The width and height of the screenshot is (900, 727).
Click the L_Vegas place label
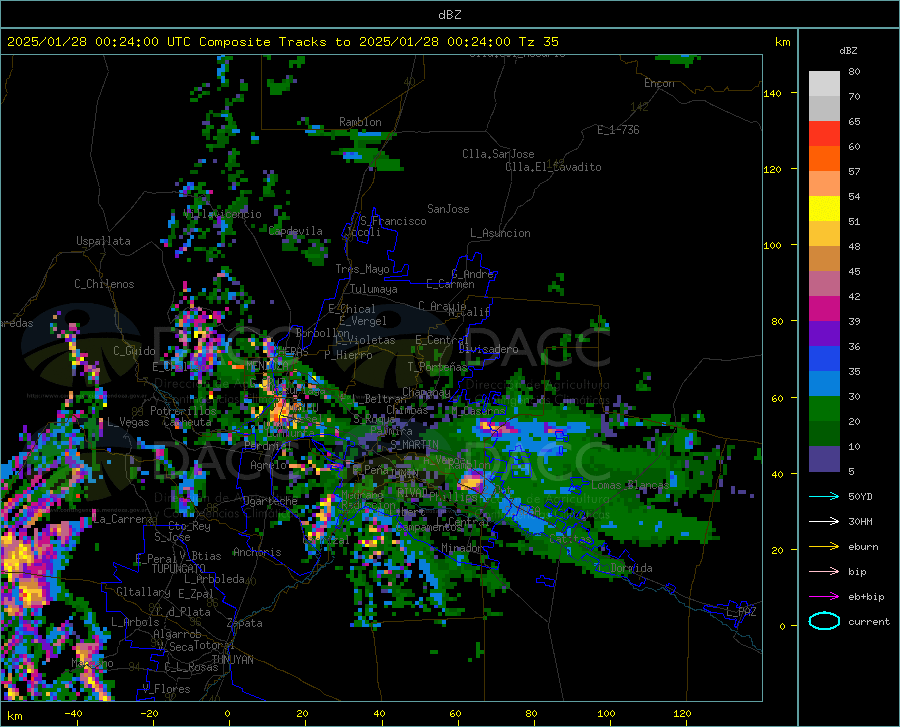click(128, 422)
